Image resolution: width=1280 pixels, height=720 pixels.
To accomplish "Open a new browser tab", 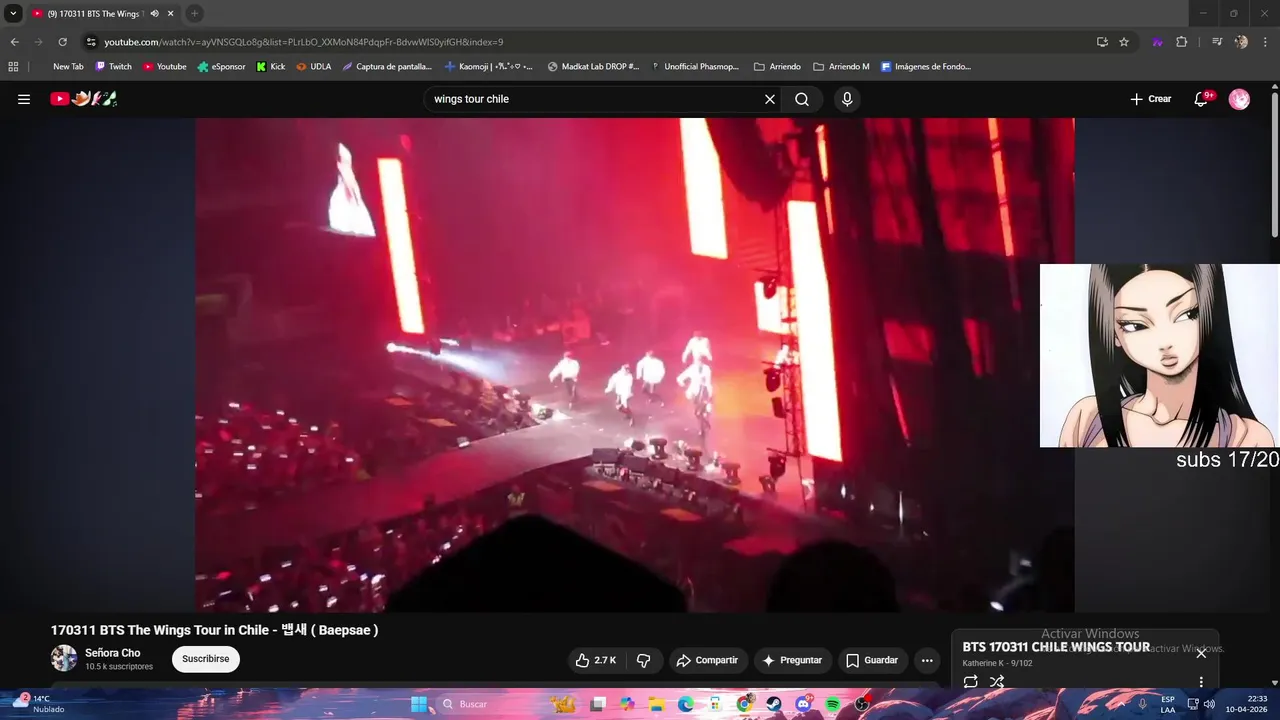I will (194, 14).
